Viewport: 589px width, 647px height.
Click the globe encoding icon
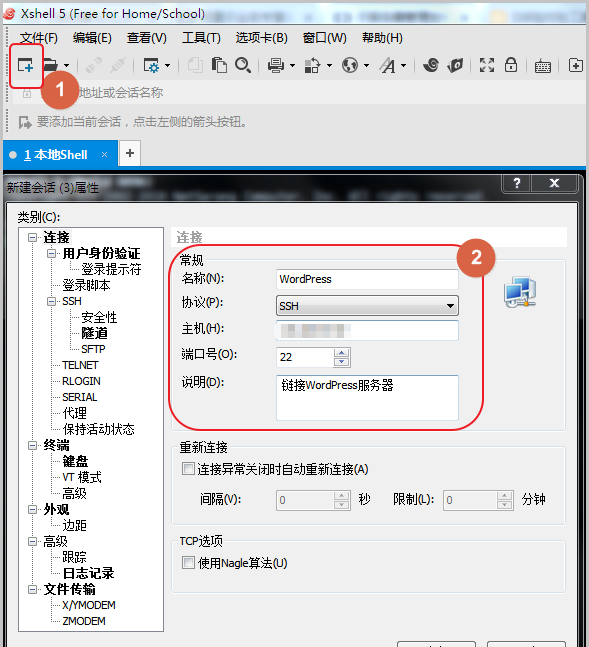point(350,65)
